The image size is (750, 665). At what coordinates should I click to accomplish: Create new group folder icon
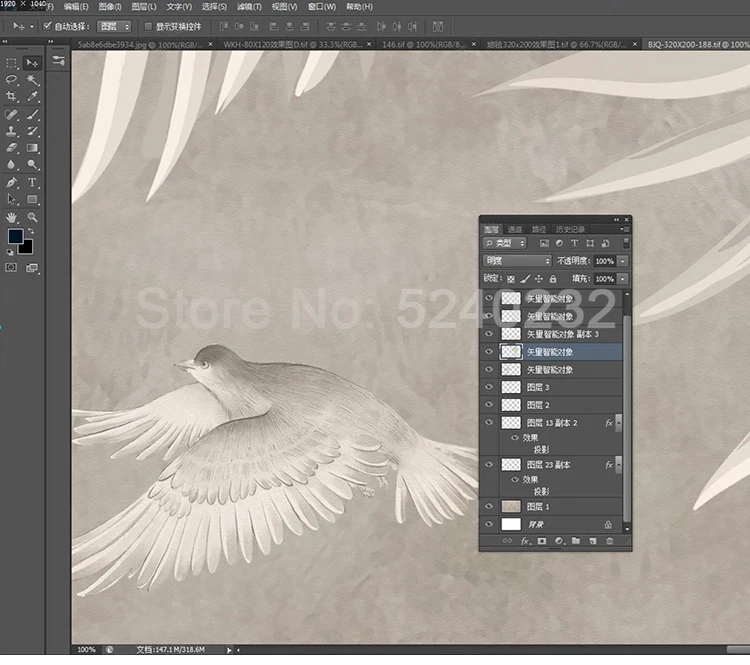pos(576,541)
